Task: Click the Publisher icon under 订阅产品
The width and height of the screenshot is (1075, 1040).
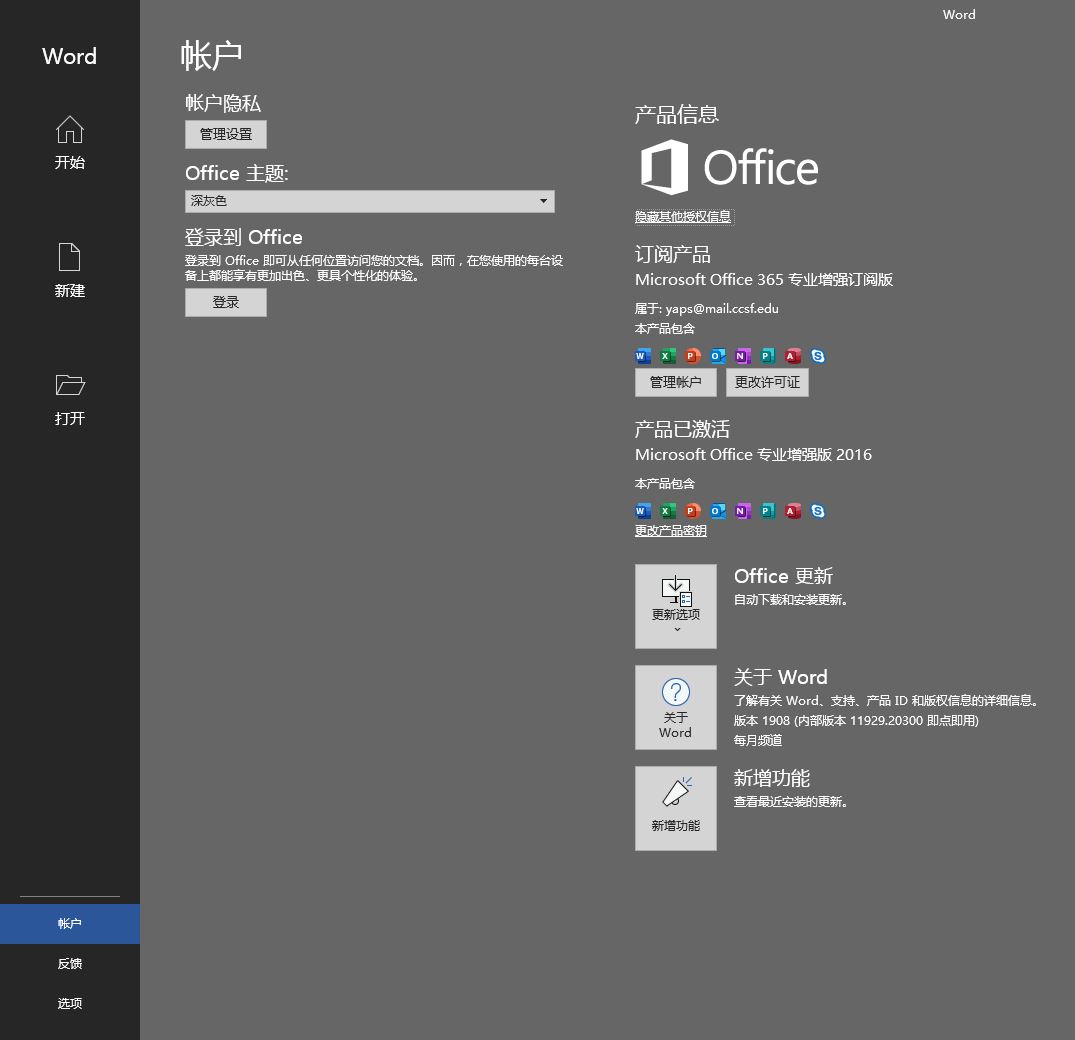Action: tap(768, 356)
